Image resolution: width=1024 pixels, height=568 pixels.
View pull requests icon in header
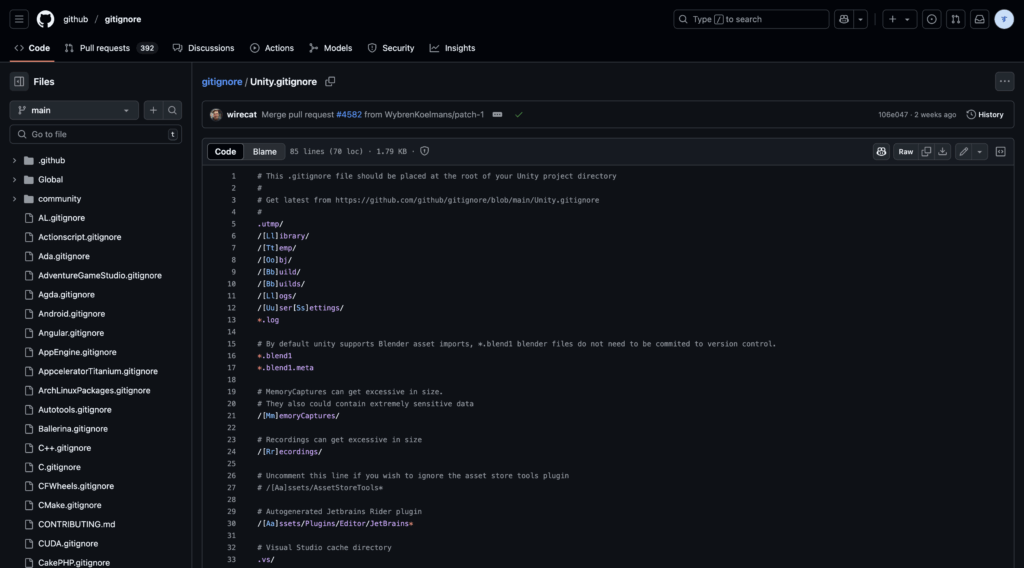(955, 19)
